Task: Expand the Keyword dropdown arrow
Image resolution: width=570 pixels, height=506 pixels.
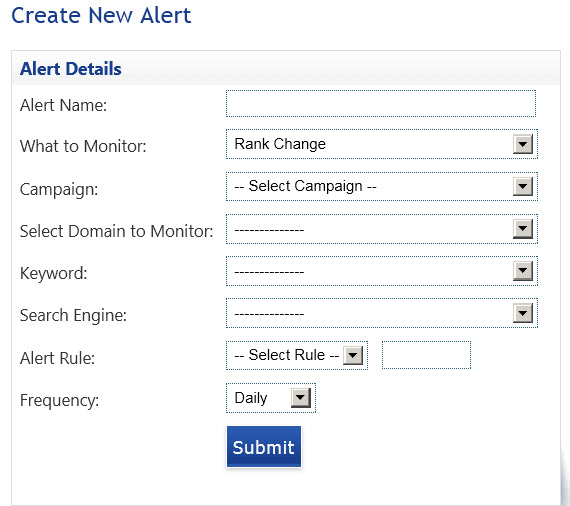Action: 523,271
